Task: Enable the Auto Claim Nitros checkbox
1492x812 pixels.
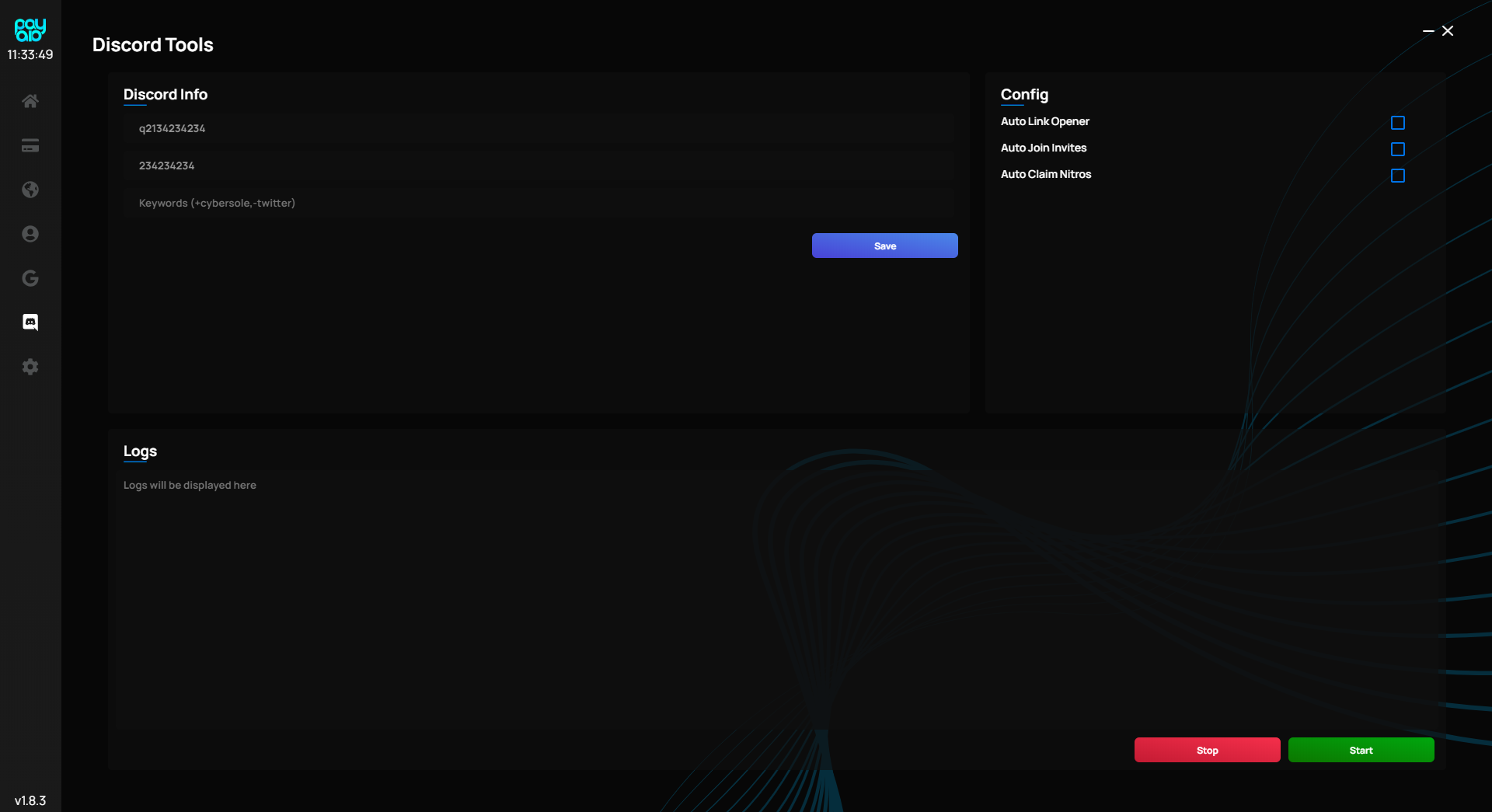Action: 1397,176
